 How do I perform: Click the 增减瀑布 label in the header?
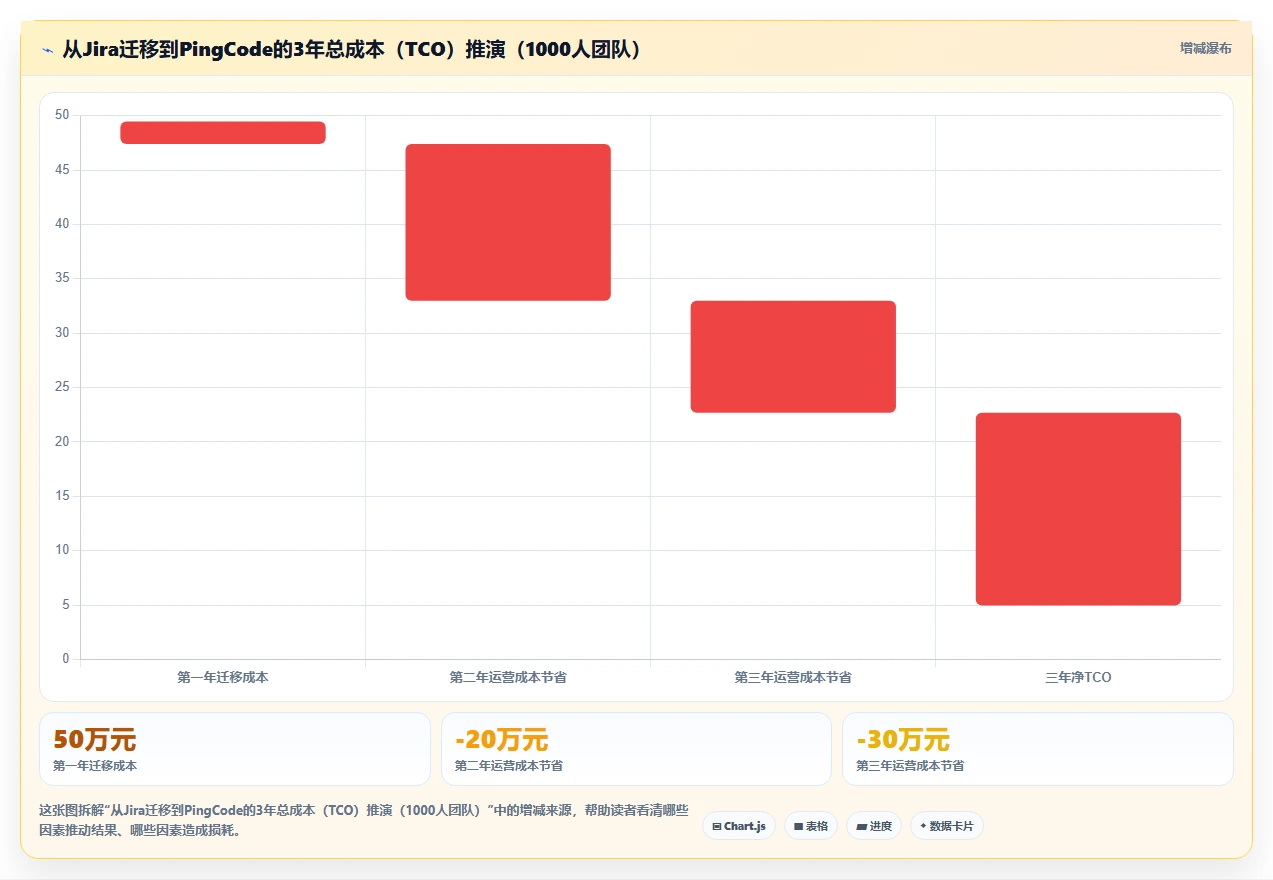click(1206, 48)
